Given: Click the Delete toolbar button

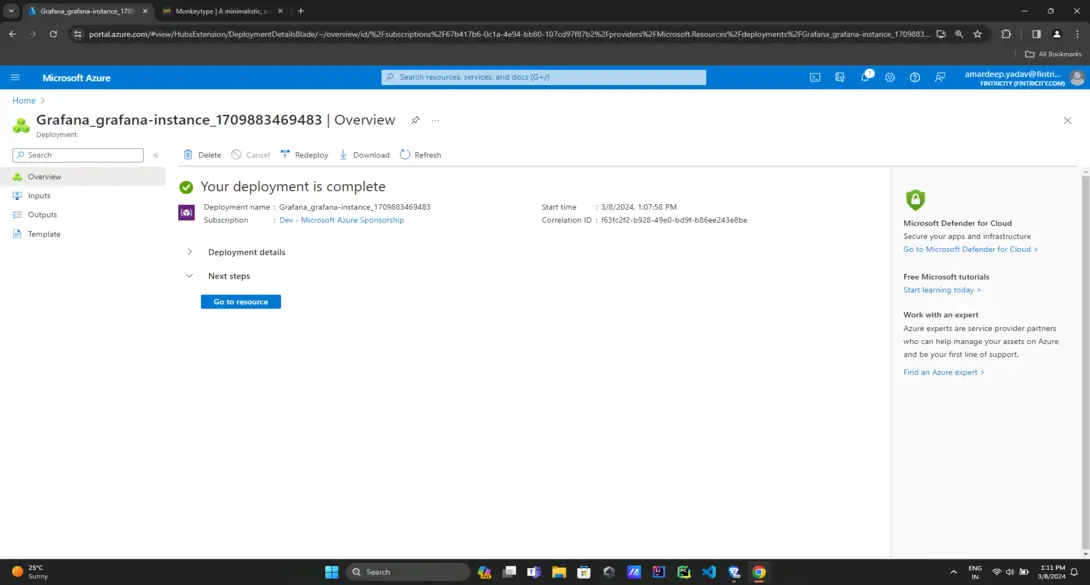Looking at the screenshot, I should 202,155.
